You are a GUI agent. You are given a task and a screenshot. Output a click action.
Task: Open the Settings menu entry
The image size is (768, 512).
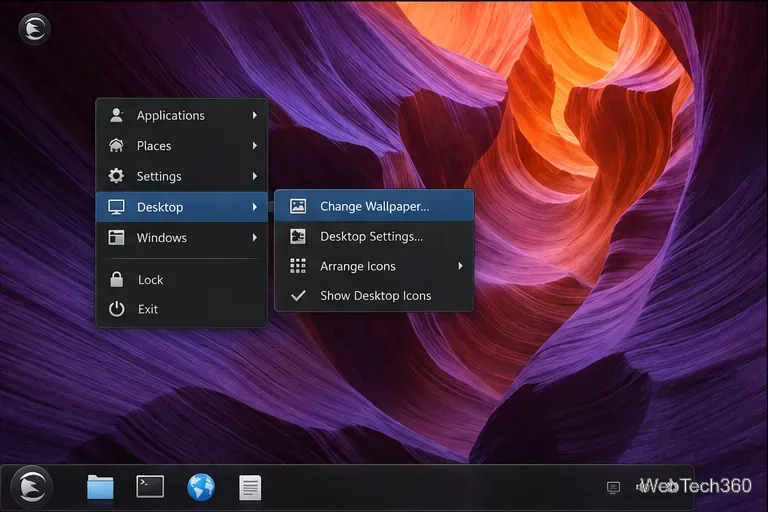[x=182, y=176]
